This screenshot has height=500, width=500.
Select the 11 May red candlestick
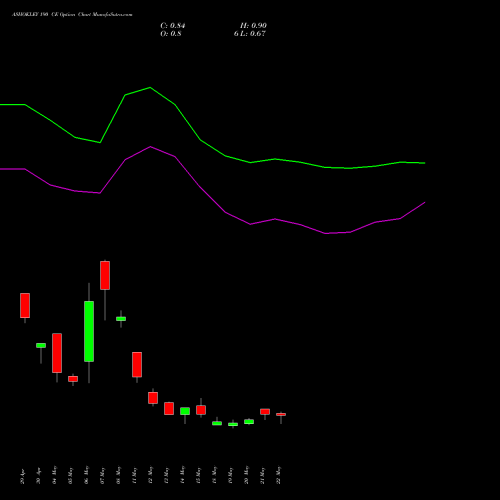(x=137, y=365)
